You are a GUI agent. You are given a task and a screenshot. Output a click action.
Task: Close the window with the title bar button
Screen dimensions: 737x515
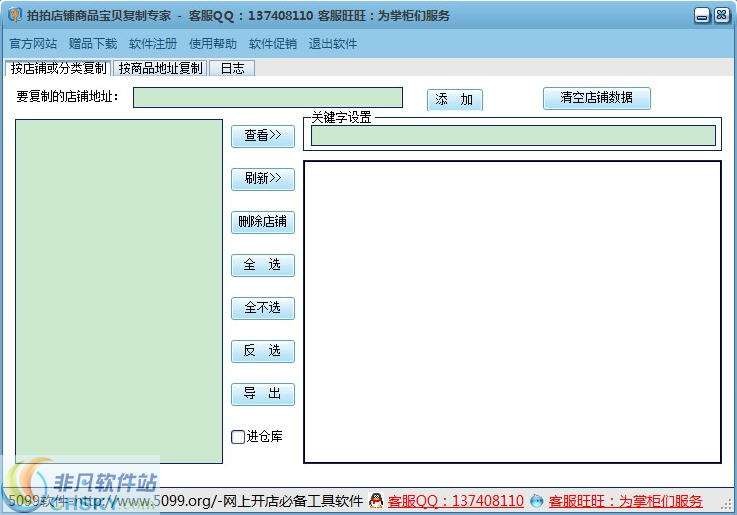coord(721,16)
